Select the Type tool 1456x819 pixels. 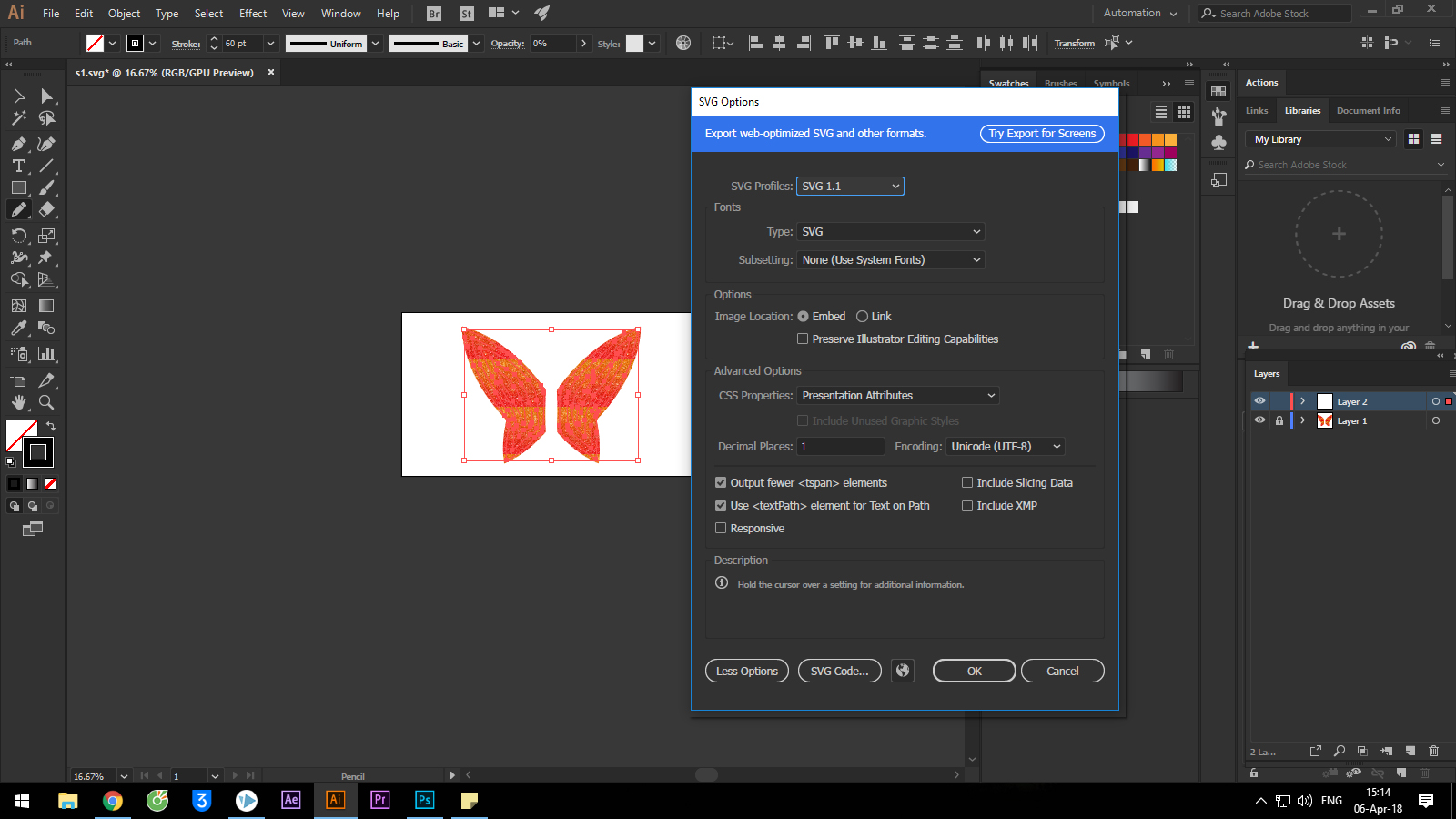tap(19, 166)
